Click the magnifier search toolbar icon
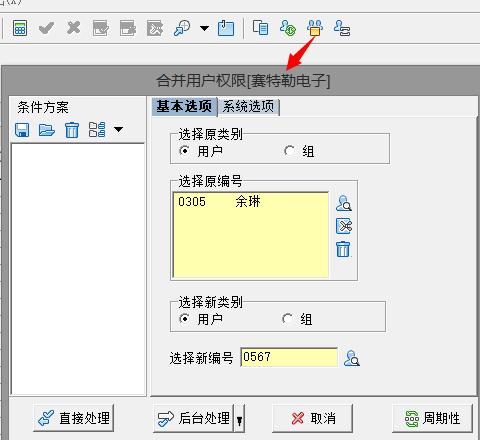This screenshot has height=440, width=480. coord(182,28)
